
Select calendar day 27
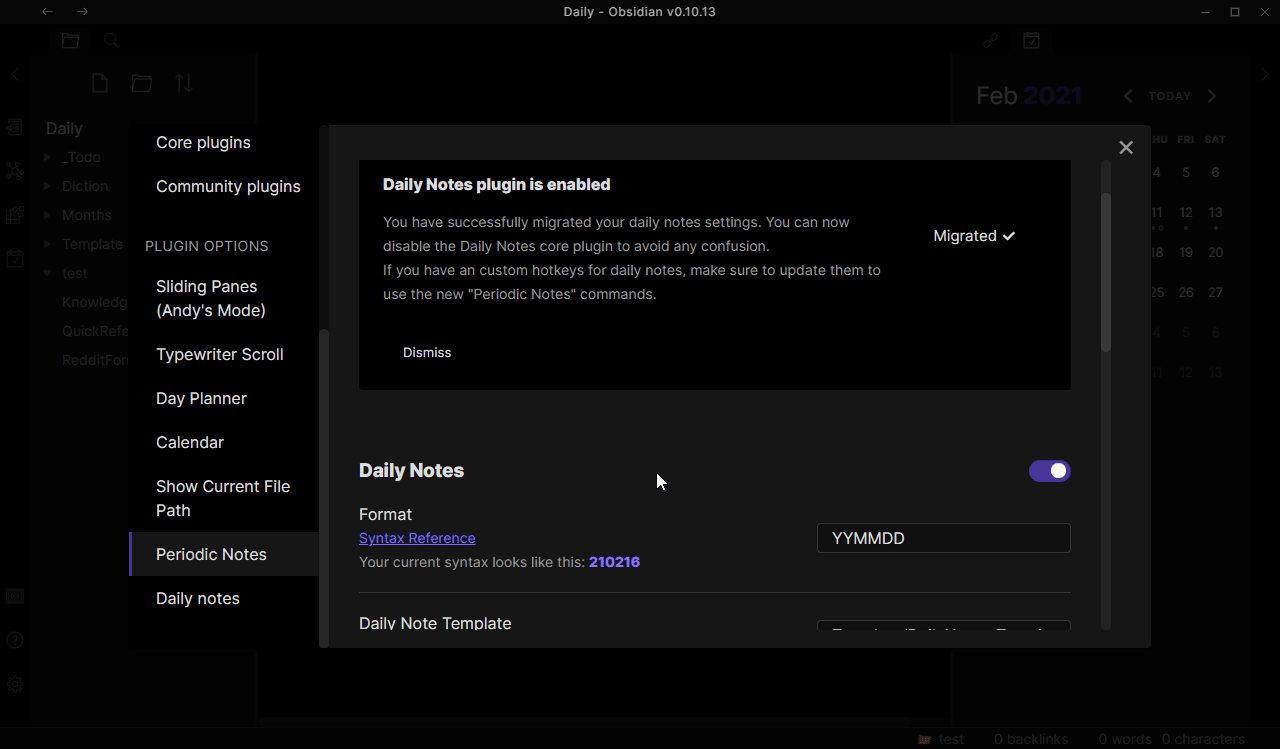point(1215,292)
